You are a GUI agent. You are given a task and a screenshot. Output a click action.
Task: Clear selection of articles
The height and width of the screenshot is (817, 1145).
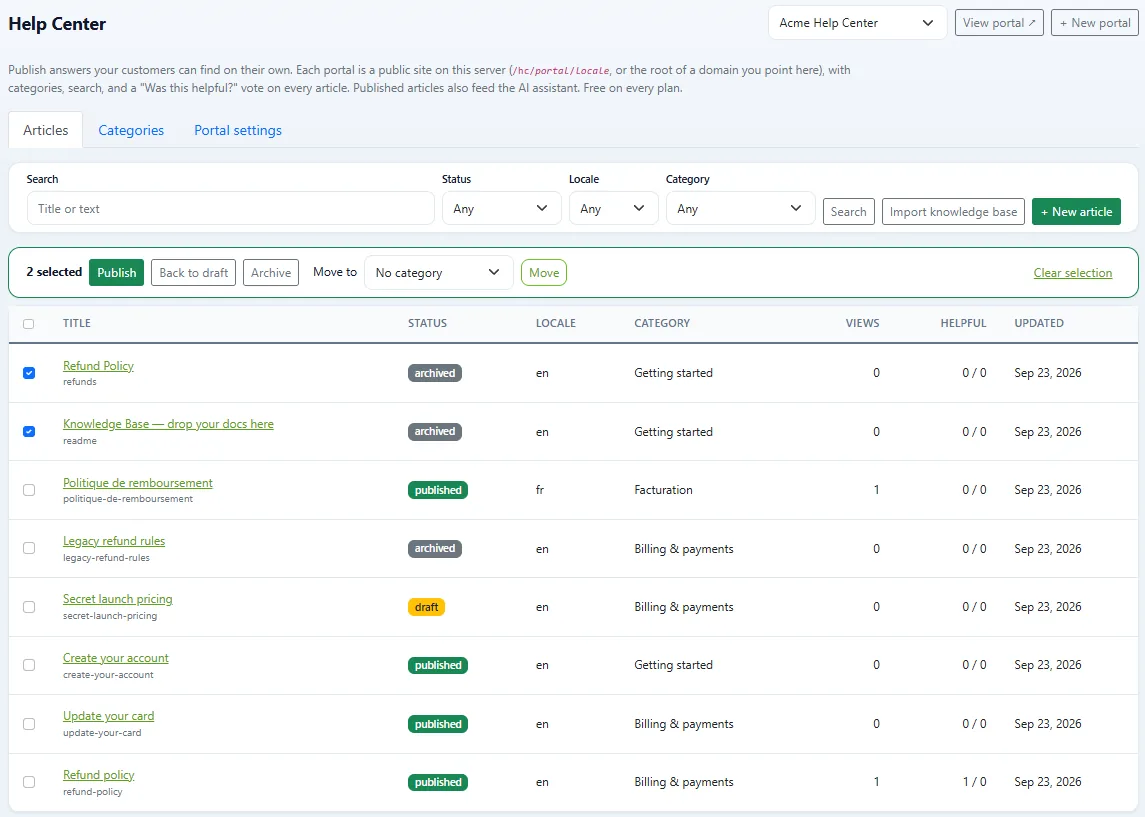point(1073,272)
